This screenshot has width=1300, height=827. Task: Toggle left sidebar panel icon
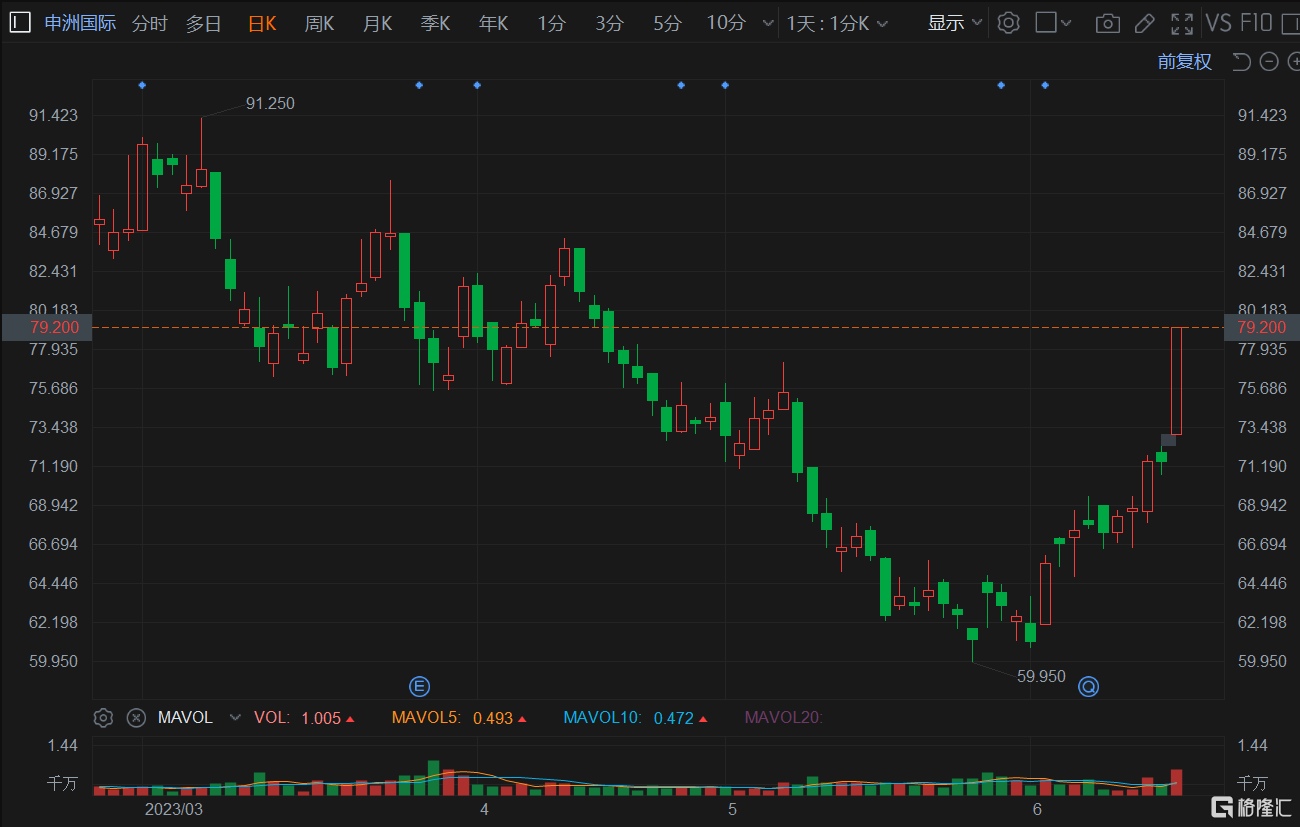[21, 23]
